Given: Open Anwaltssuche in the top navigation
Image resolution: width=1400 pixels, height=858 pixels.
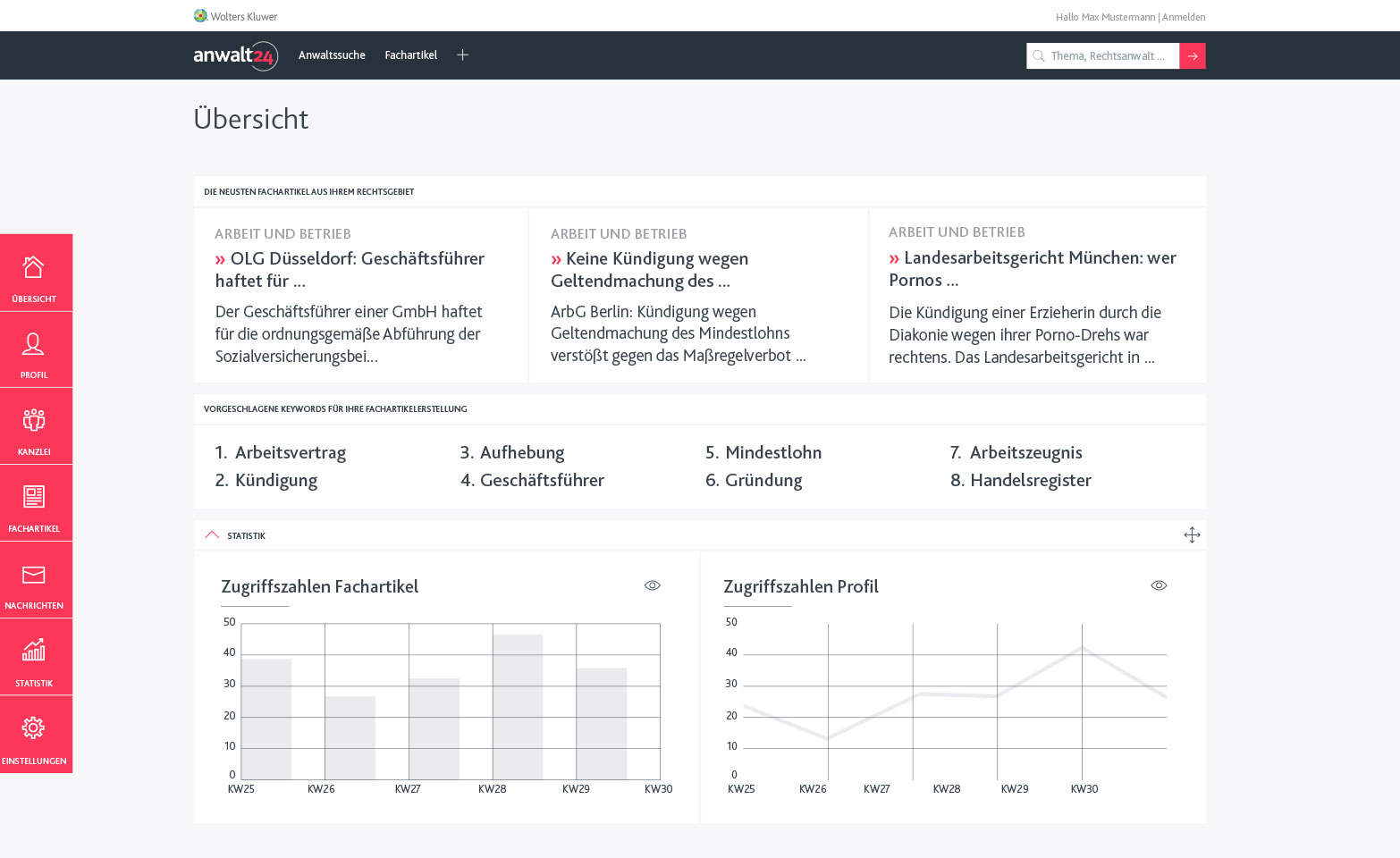Looking at the screenshot, I should 332,55.
